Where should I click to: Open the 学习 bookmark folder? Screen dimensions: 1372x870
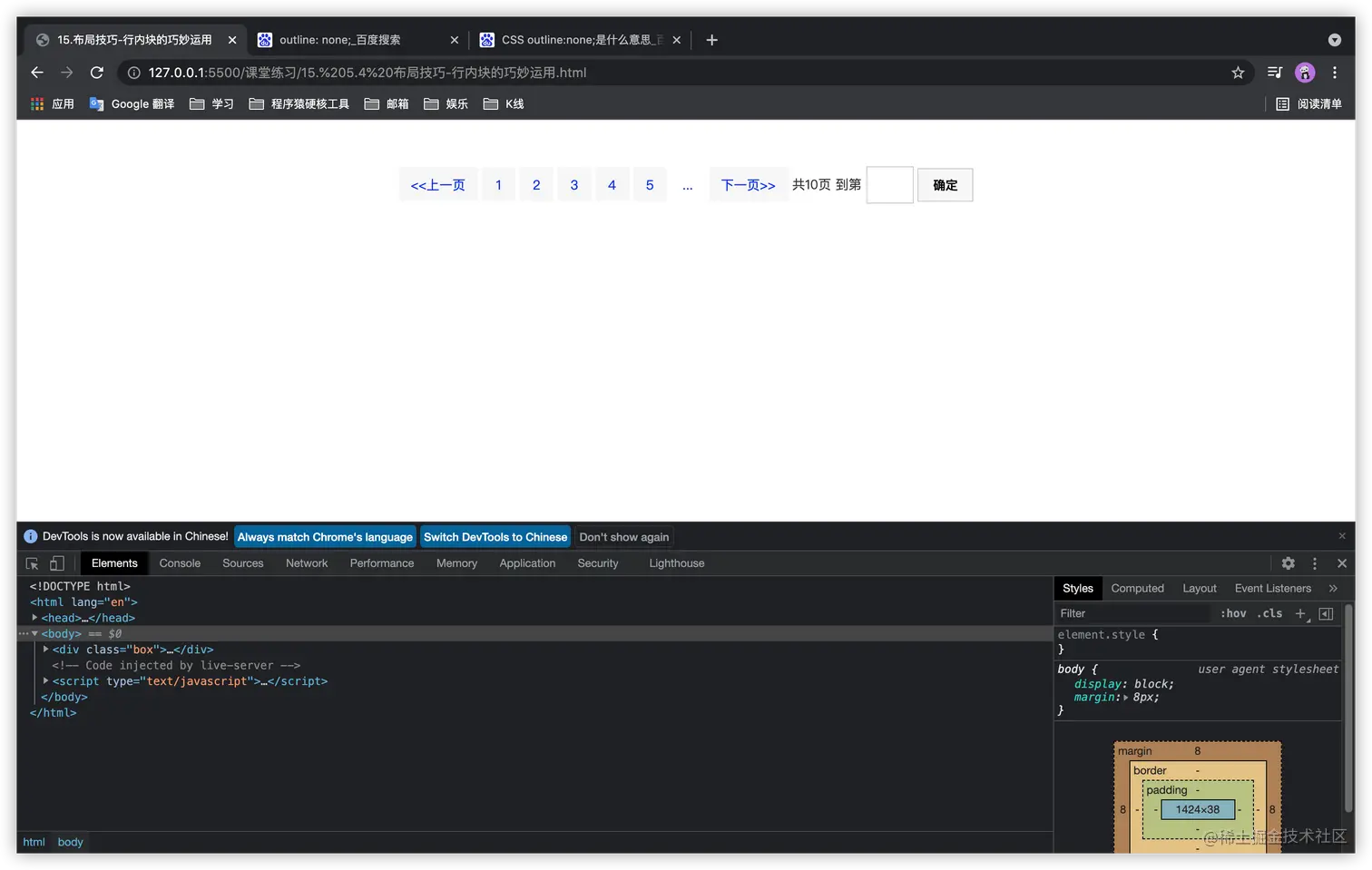click(211, 104)
